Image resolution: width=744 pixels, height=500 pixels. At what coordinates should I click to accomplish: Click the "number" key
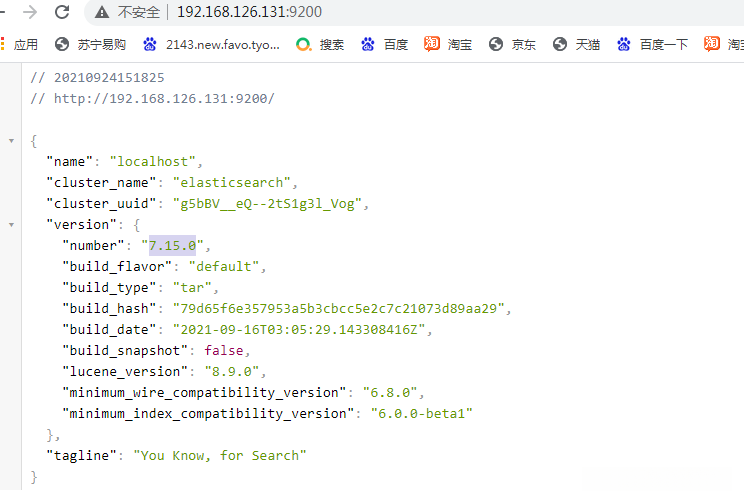pos(93,246)
